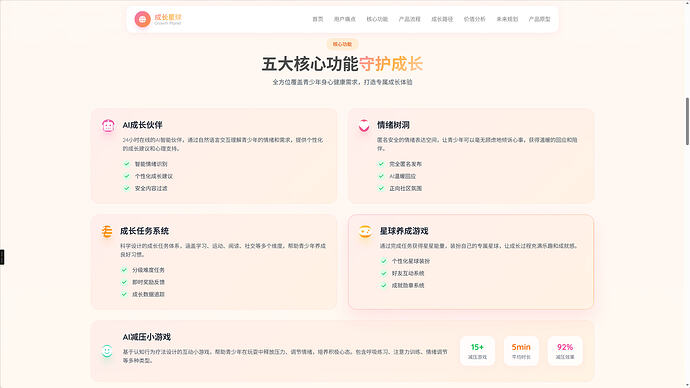Screen dimensions: 690x388
Task: Click the 成长星球 brand name link
Action: [168, 17]
